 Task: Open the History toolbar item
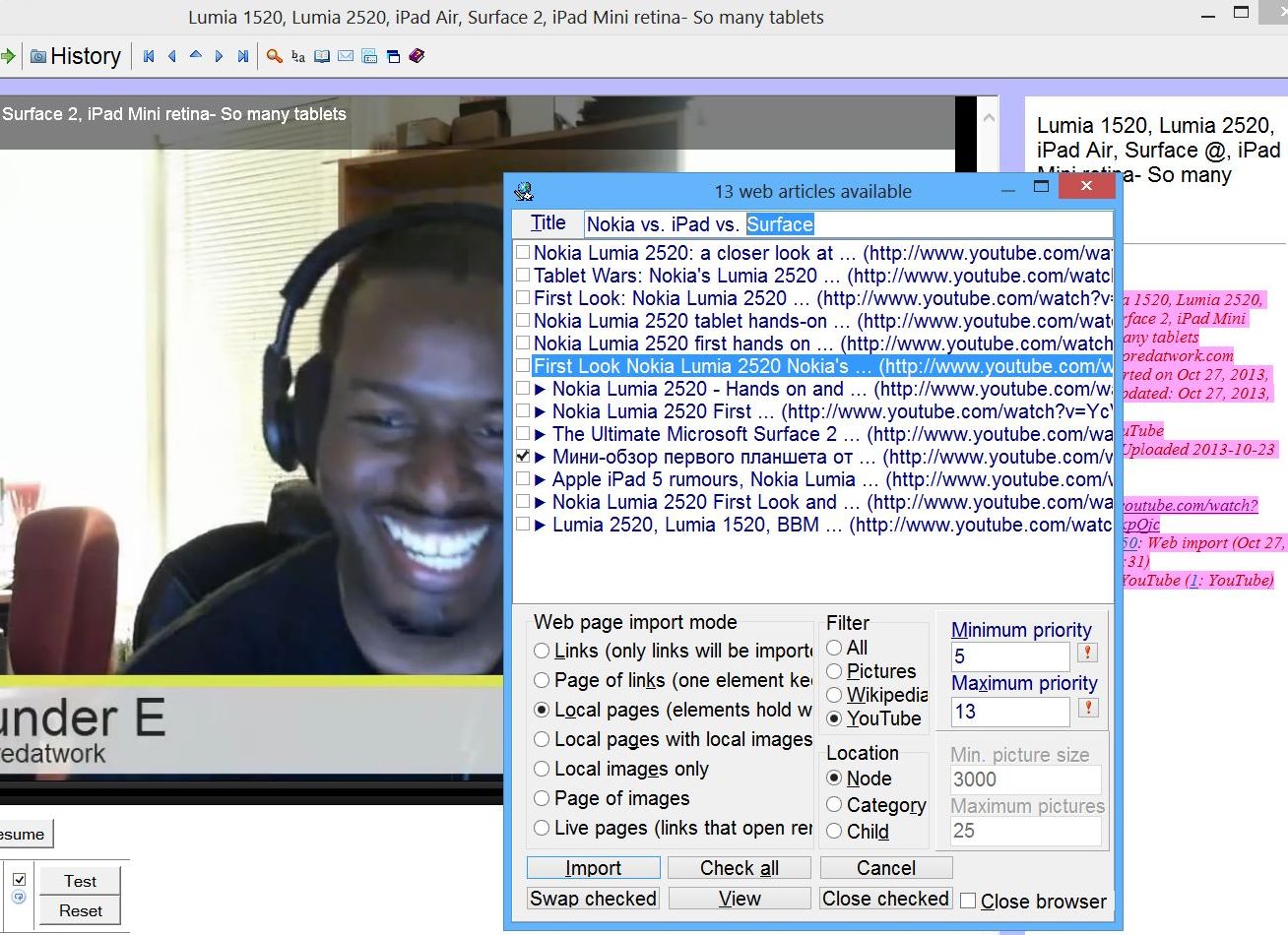click(75, 56)
